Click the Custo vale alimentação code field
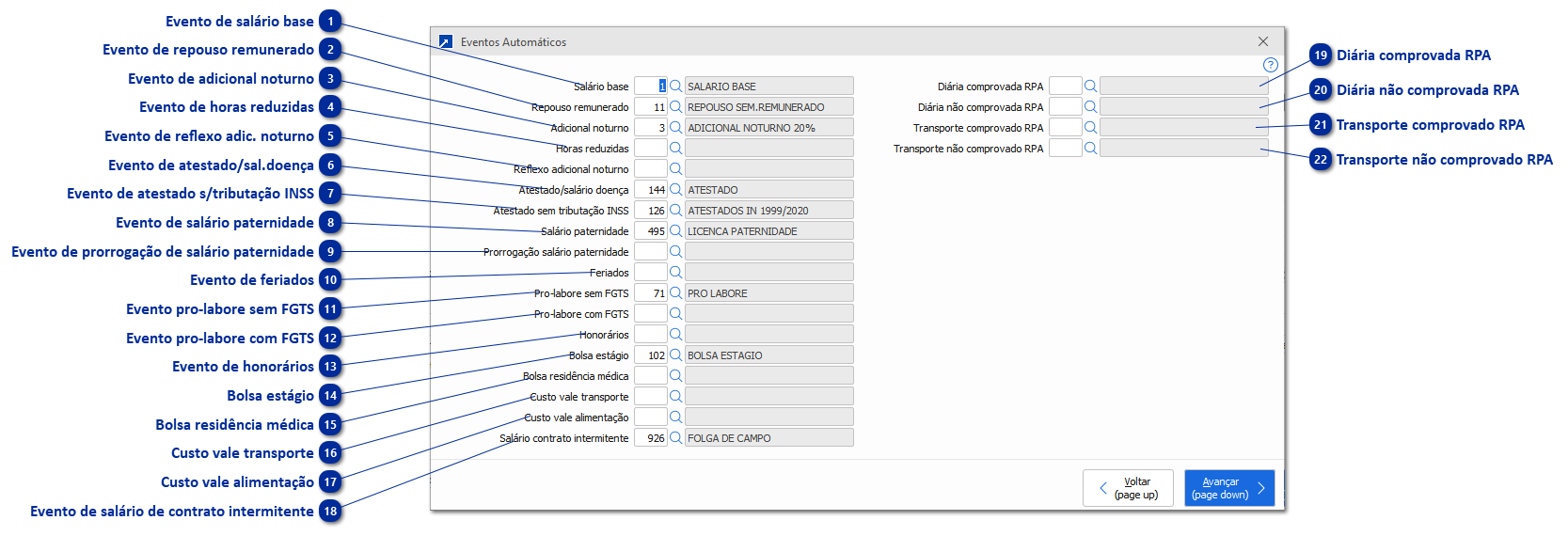This screenshot has height=536, width=1568. [651, 417]
